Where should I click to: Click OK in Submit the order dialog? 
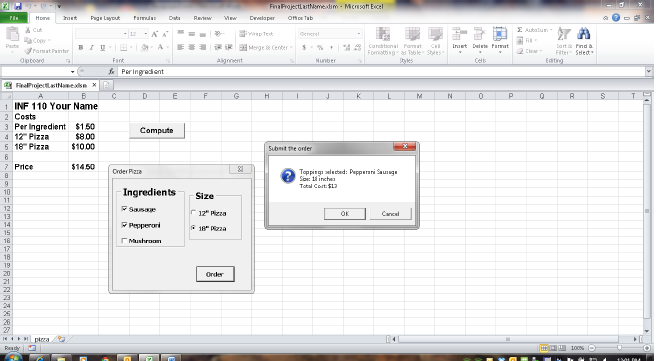pyautogui.click(x=344, y=213)
